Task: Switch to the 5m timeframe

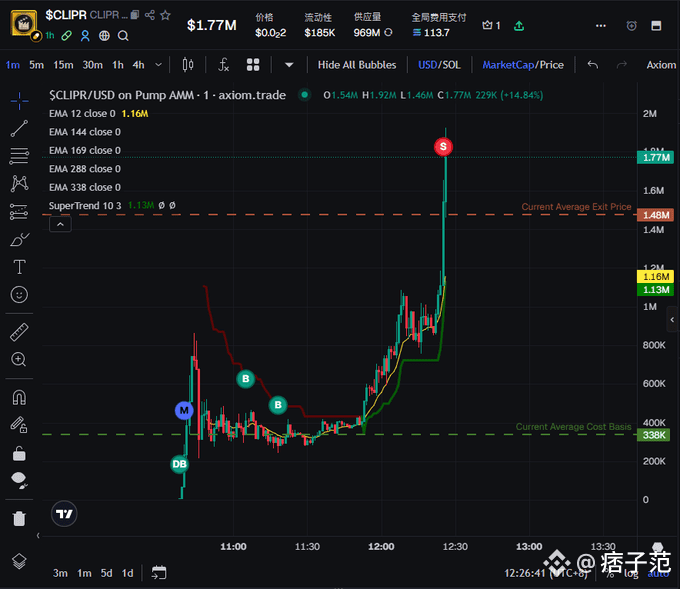Action: coord(36,65)
